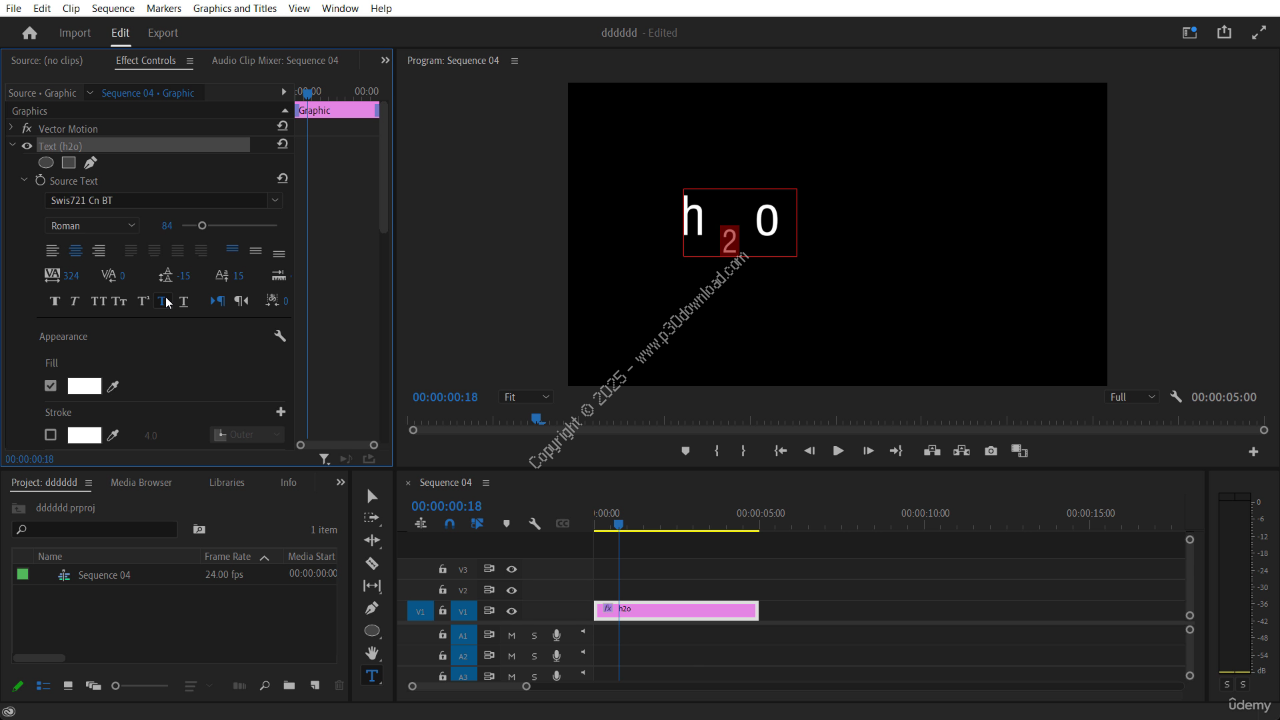Click the Export Frame camera icon
Image resolution: width=1280 pixels, height=720 pixels.
click(990, 451)
